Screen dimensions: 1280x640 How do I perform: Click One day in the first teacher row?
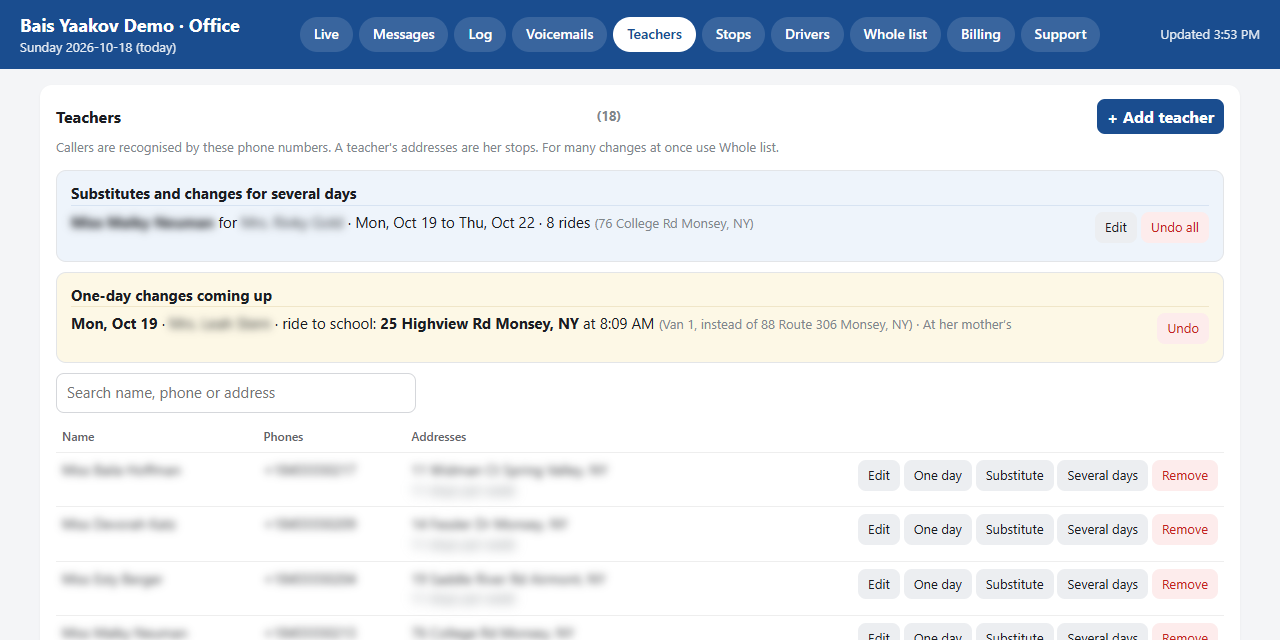pyautogui.click(x=938, y=476)
